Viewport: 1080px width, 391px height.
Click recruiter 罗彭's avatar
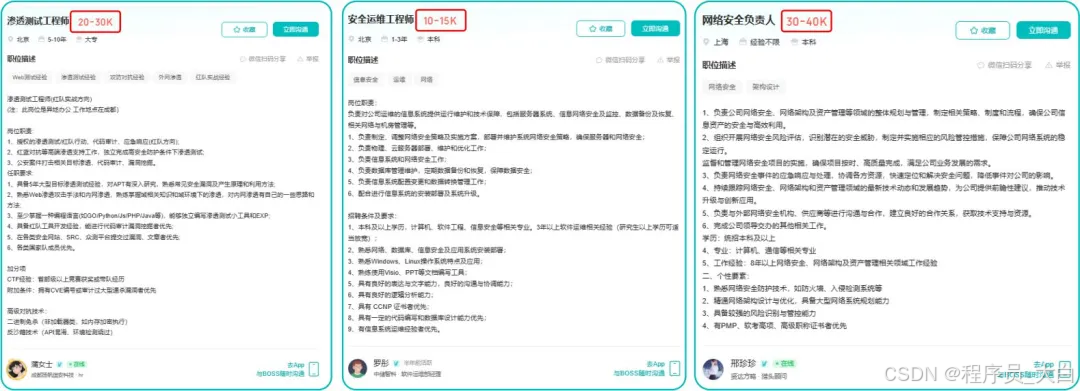(357, 368)
